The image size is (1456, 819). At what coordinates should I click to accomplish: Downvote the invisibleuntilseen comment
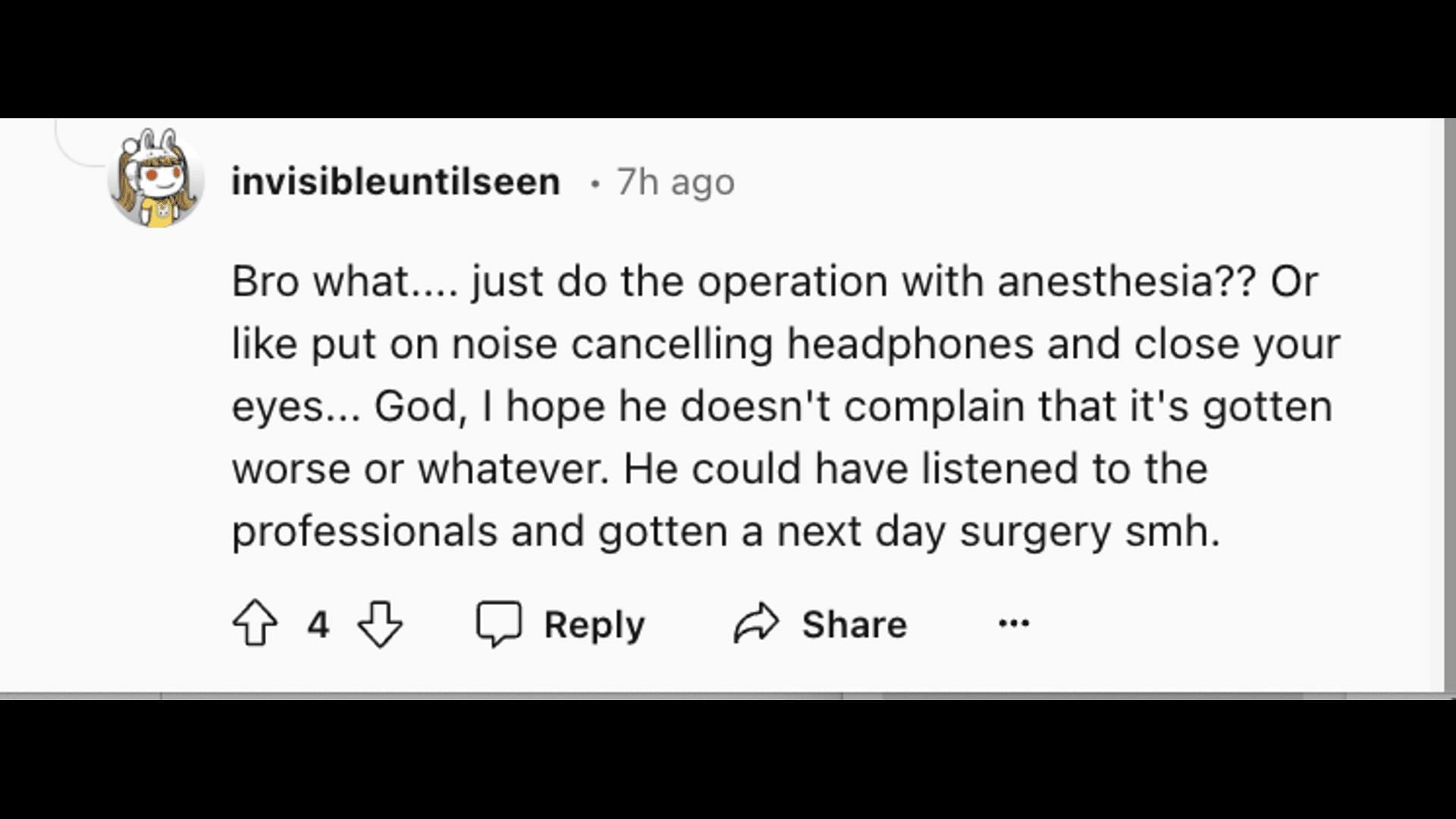pos(379,623)
